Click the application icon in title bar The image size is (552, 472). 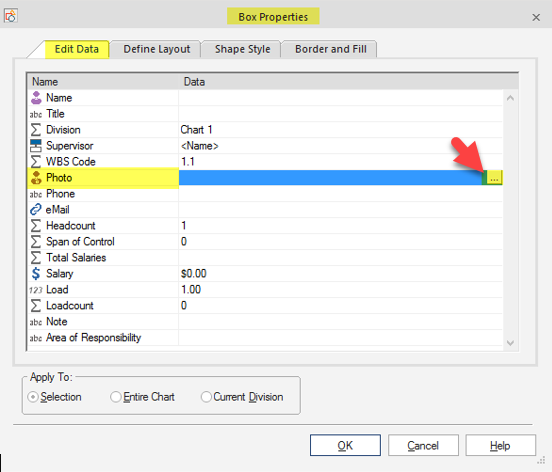pyautogui.click(x=11, y=16)
